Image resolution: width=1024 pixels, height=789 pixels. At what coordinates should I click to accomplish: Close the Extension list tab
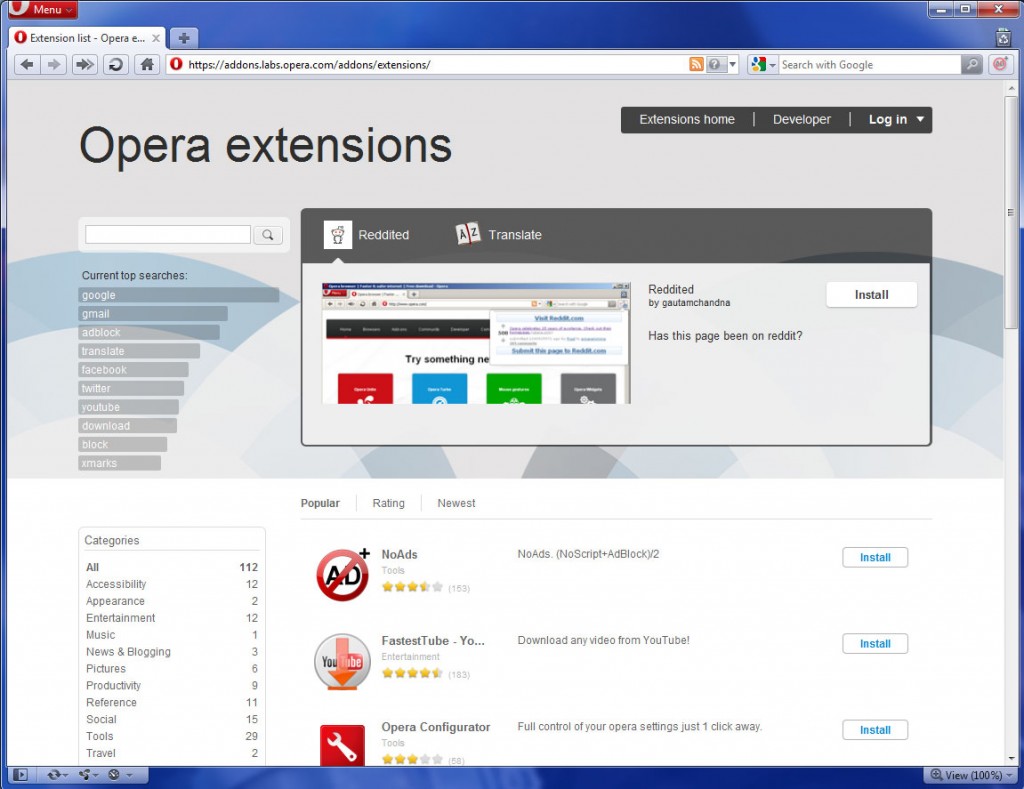pos(156,39)
